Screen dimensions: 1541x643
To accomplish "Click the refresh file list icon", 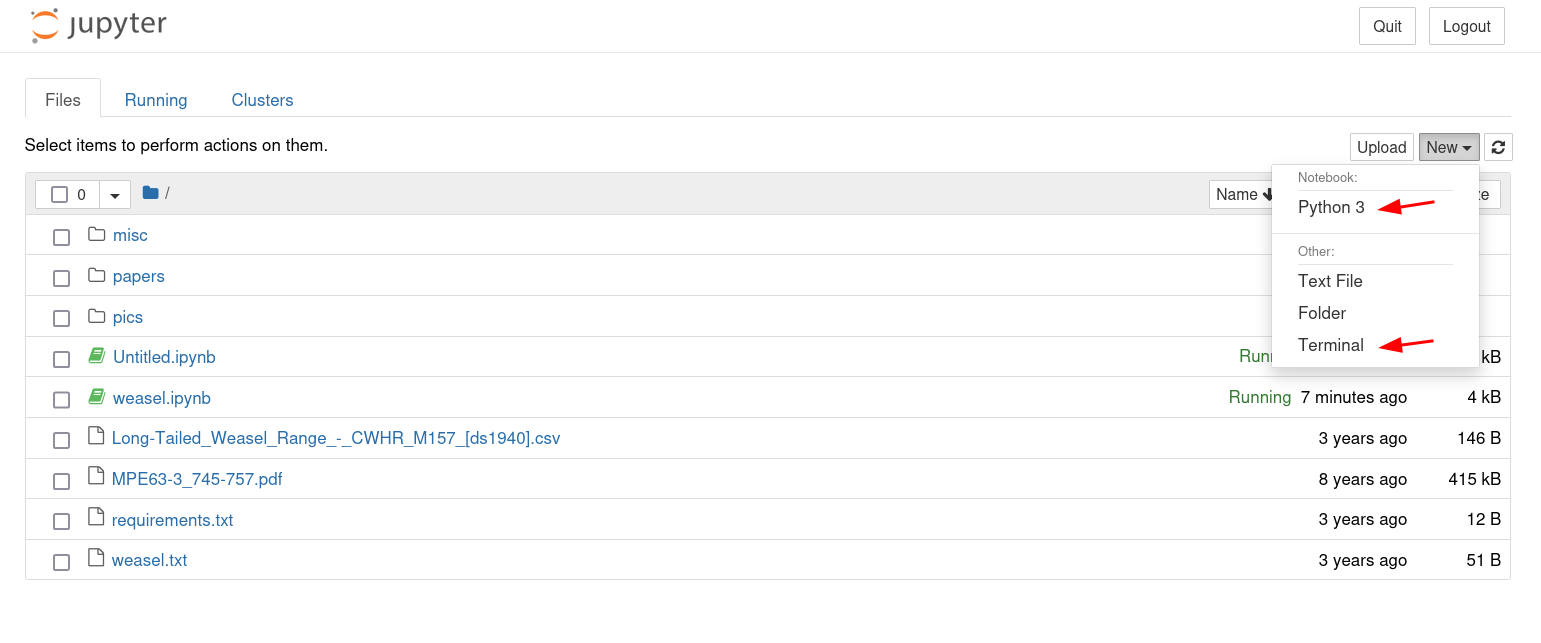I will click(1498, 147).
